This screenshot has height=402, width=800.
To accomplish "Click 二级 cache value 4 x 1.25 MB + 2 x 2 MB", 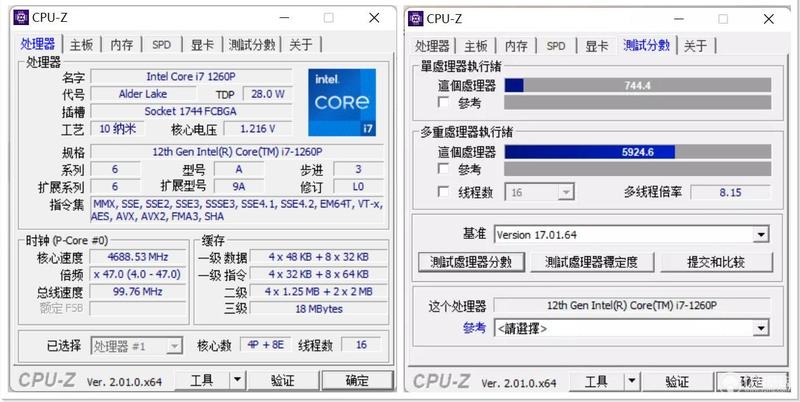I will click(319, 291).
